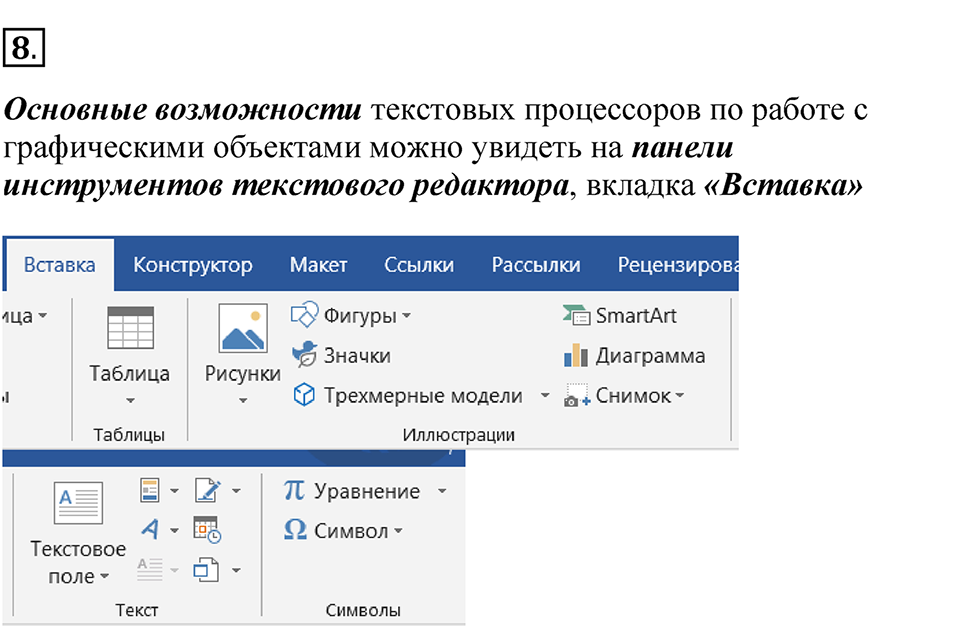Insert WordArt with the slanted A icon
The image size is (960, 626).
pos(150,530)
